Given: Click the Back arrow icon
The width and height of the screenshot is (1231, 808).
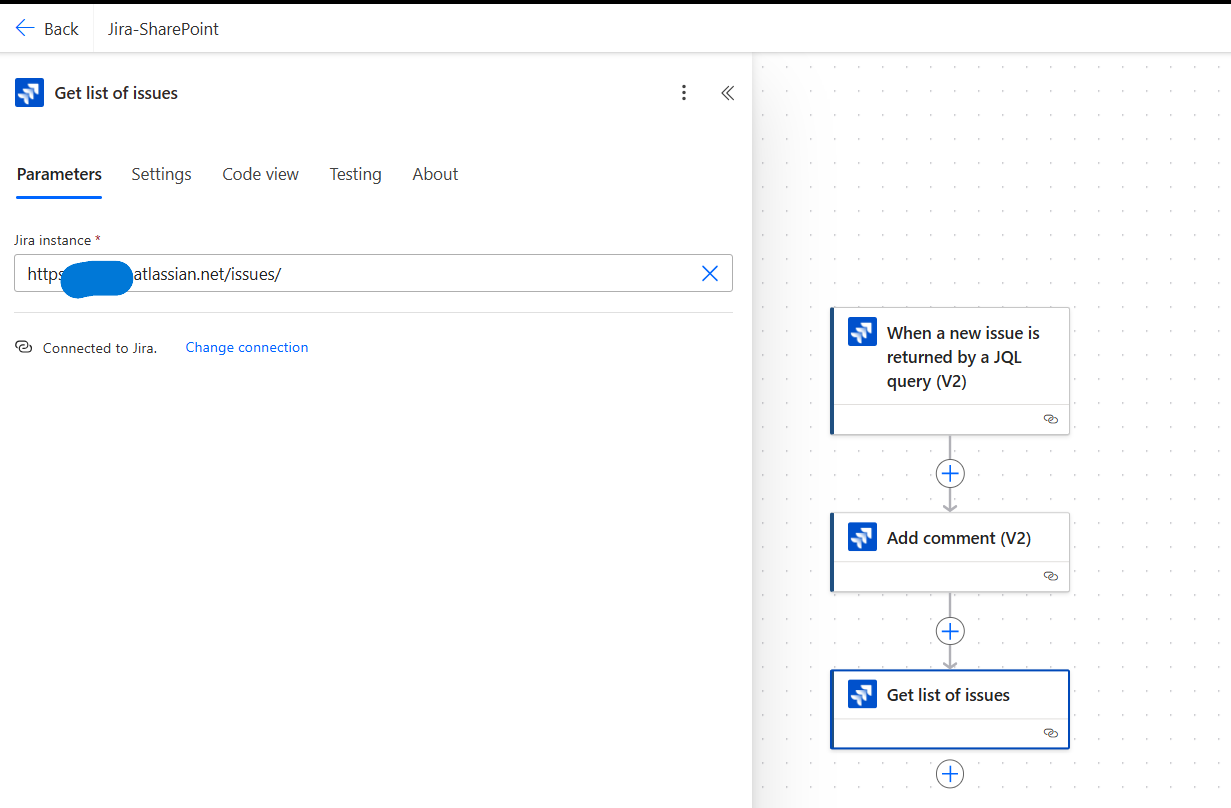Looking at the screenshot, I should 25,28.
